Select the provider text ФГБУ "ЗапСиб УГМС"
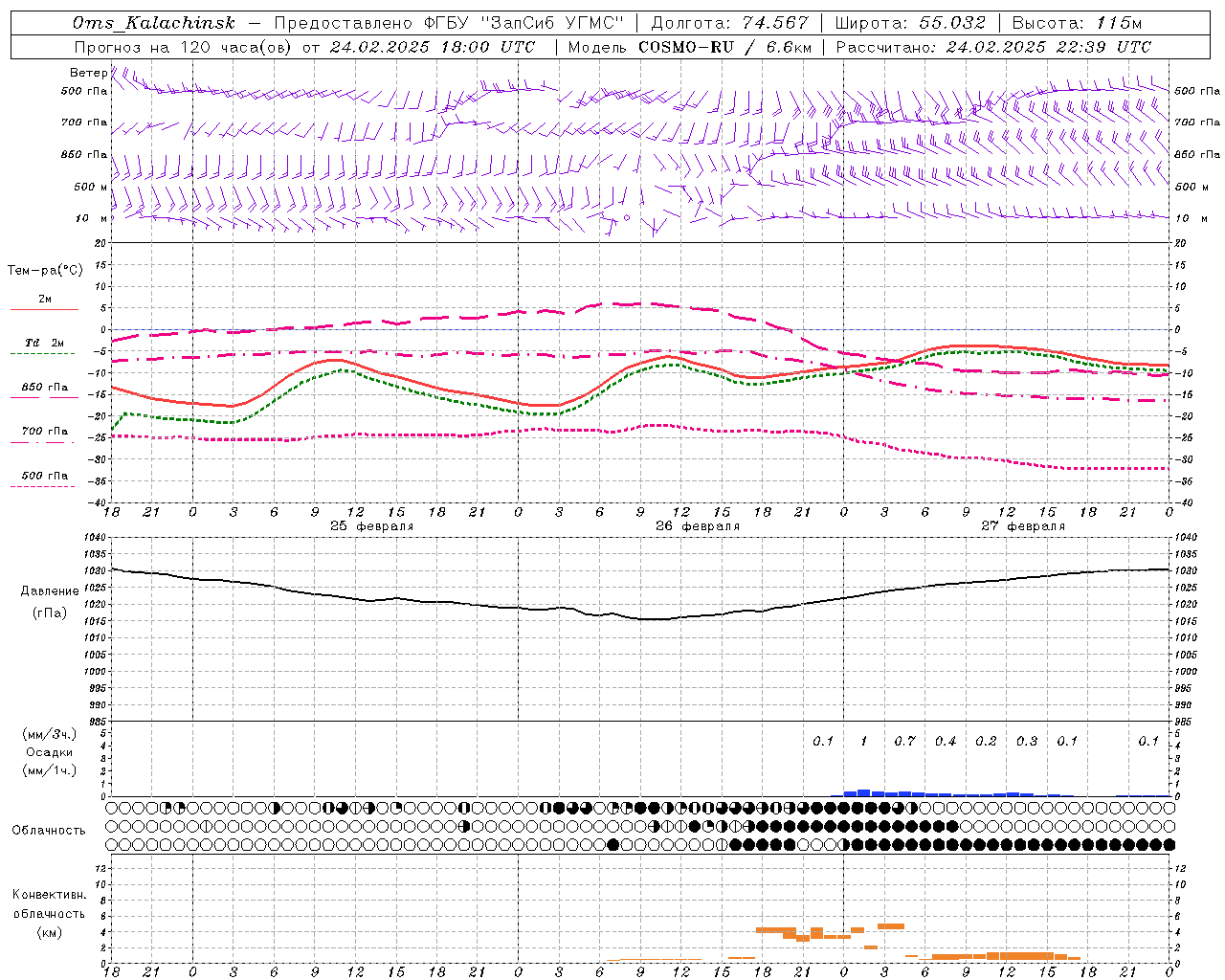Image resolution: width=1225 pixels, height=980 pixels. pos(524,23)
